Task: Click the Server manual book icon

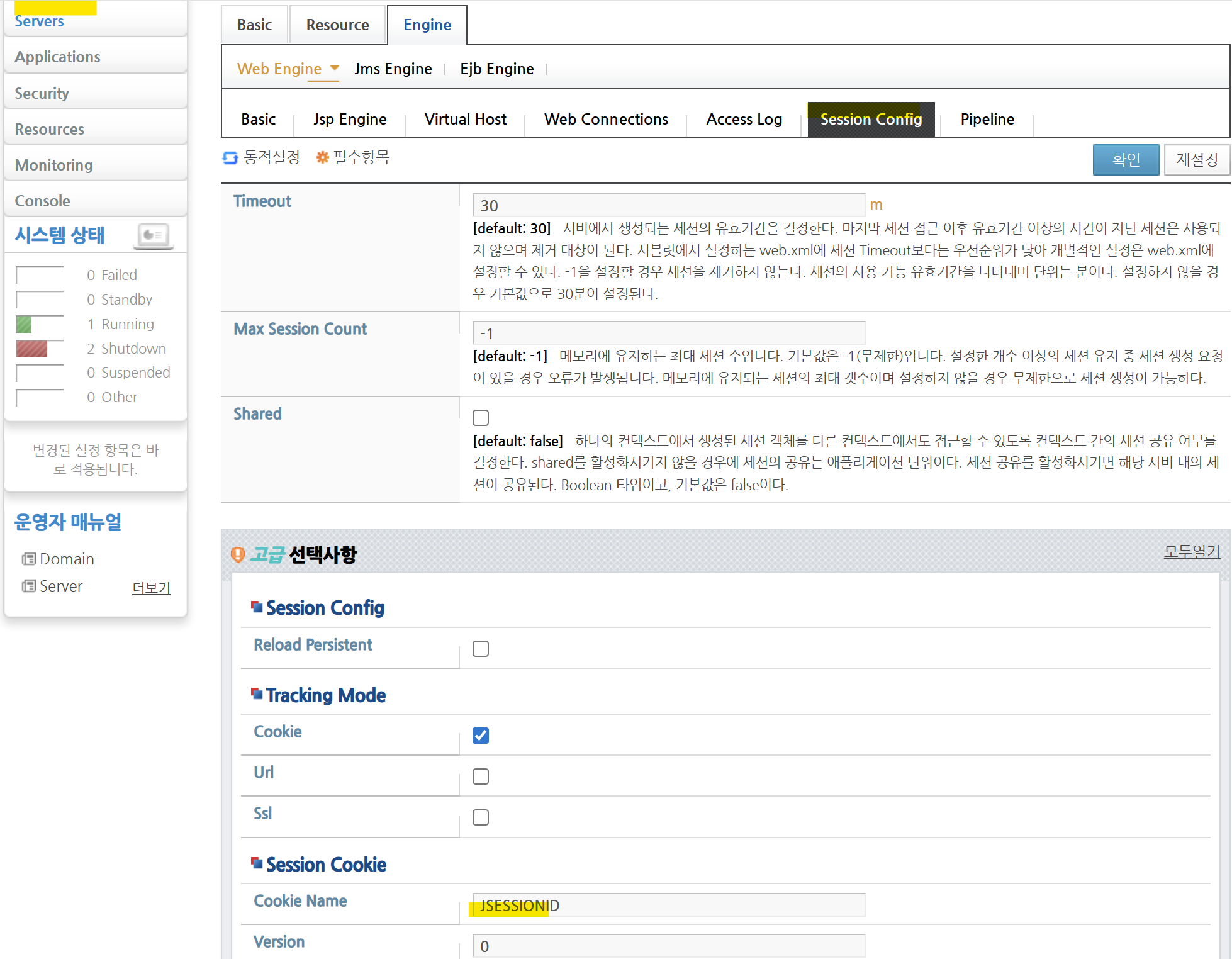Action: [28, 586]
